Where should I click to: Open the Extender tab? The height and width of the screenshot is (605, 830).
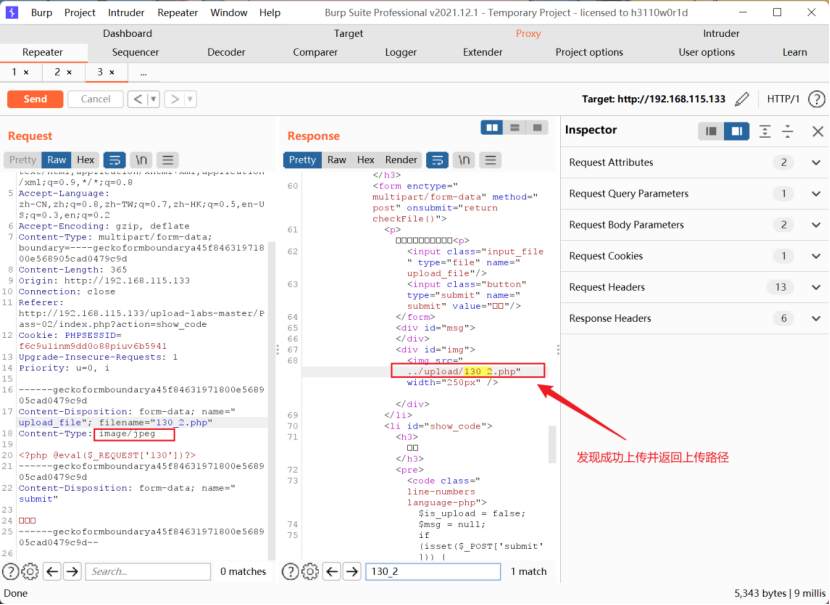483,52
